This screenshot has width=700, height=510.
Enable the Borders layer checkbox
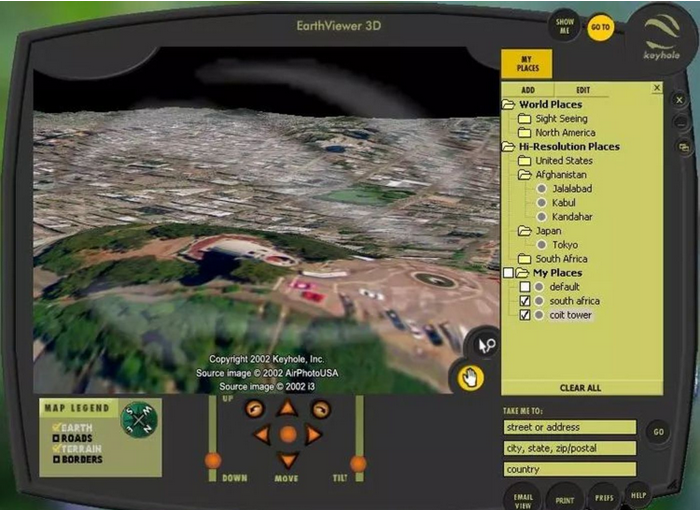pos(56,460)
